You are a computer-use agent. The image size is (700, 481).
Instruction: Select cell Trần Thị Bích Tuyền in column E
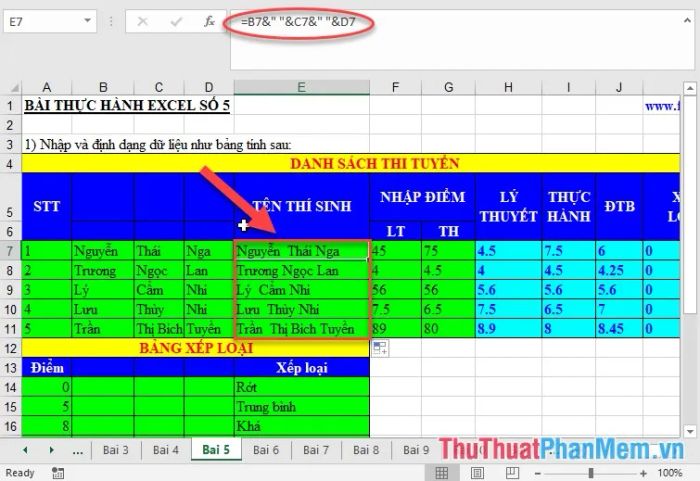point(302,329)
